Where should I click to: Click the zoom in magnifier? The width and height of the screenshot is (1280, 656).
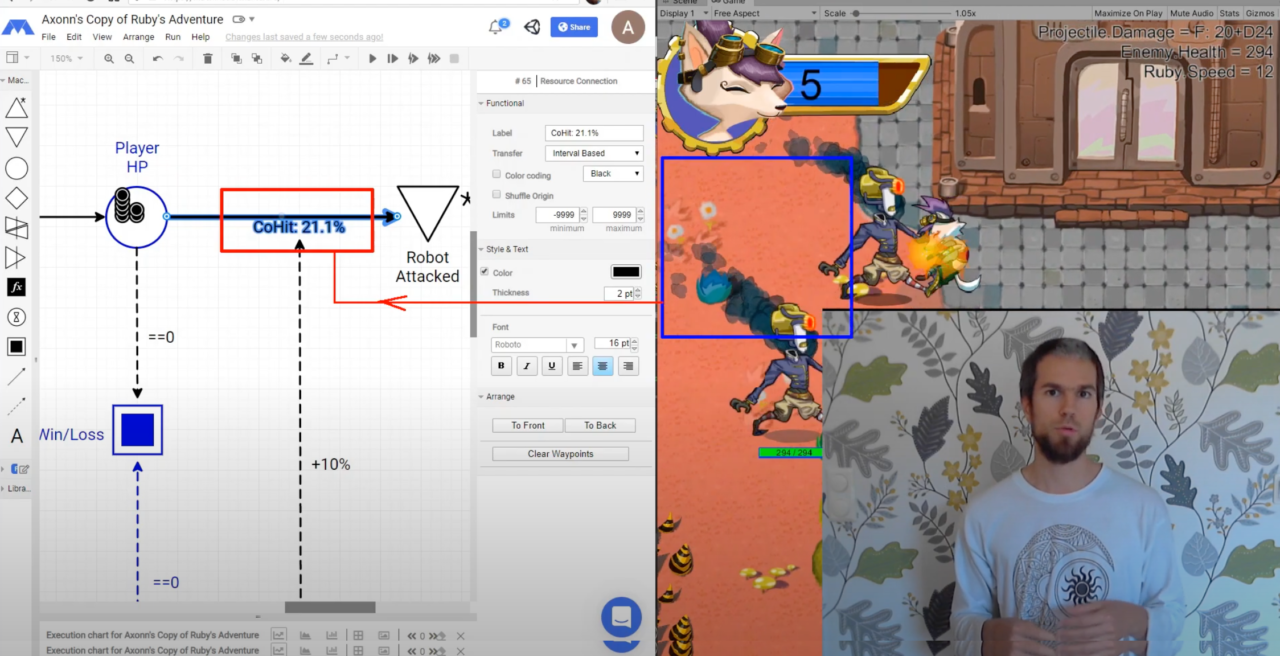(x=109, y=59)
